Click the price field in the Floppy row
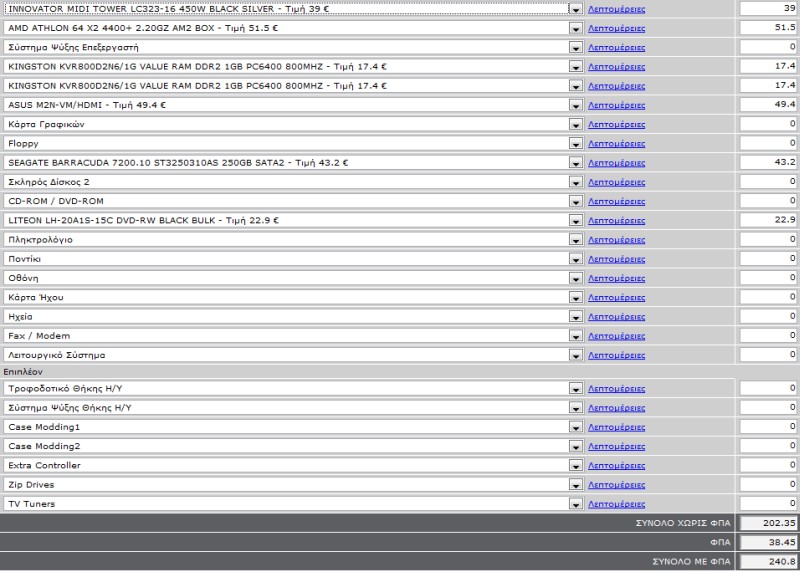The image size is (800, 572). click(x=768, y=143)
